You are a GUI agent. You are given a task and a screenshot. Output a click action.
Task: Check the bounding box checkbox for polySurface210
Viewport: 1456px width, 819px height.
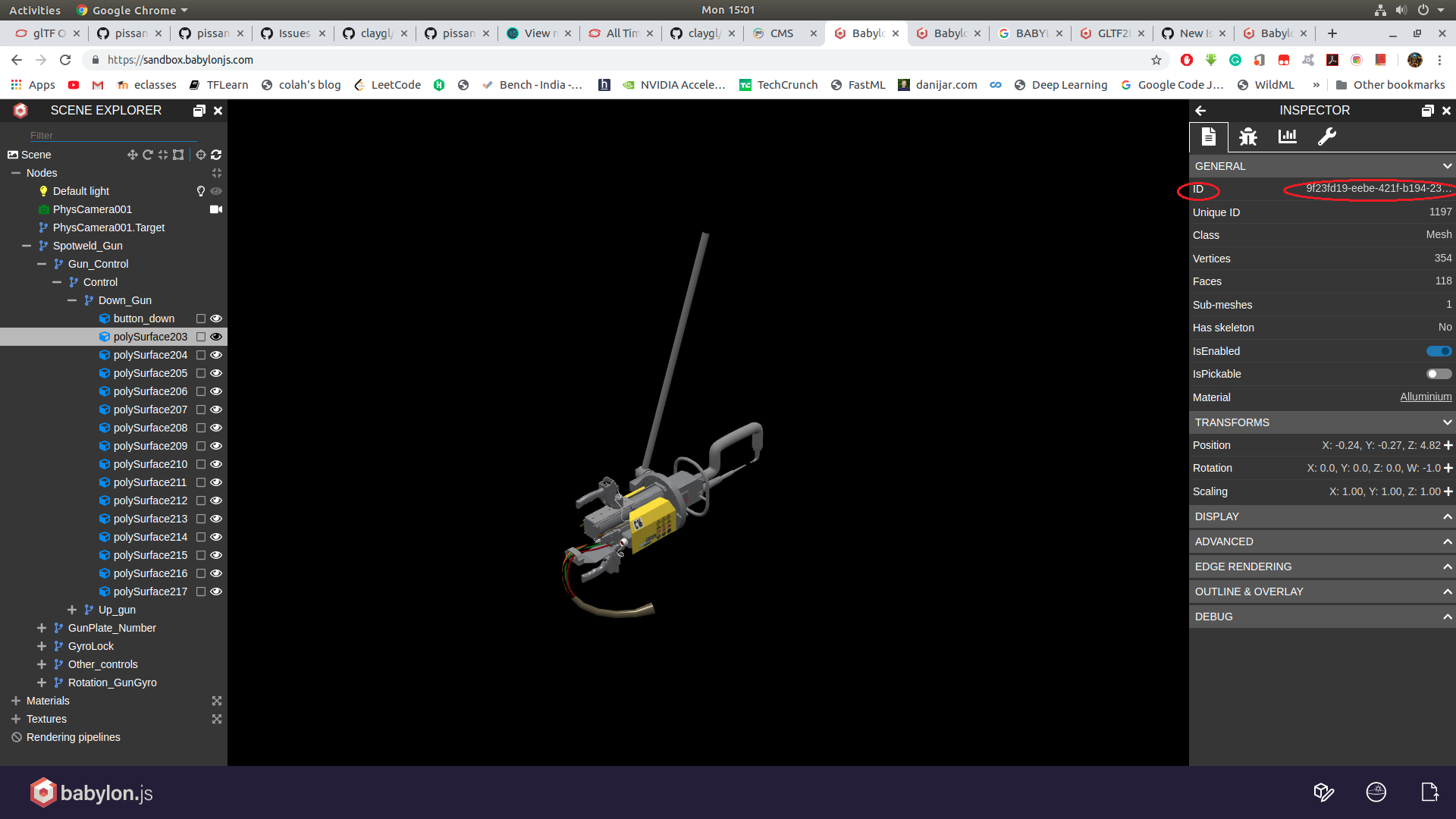[201, 464]
